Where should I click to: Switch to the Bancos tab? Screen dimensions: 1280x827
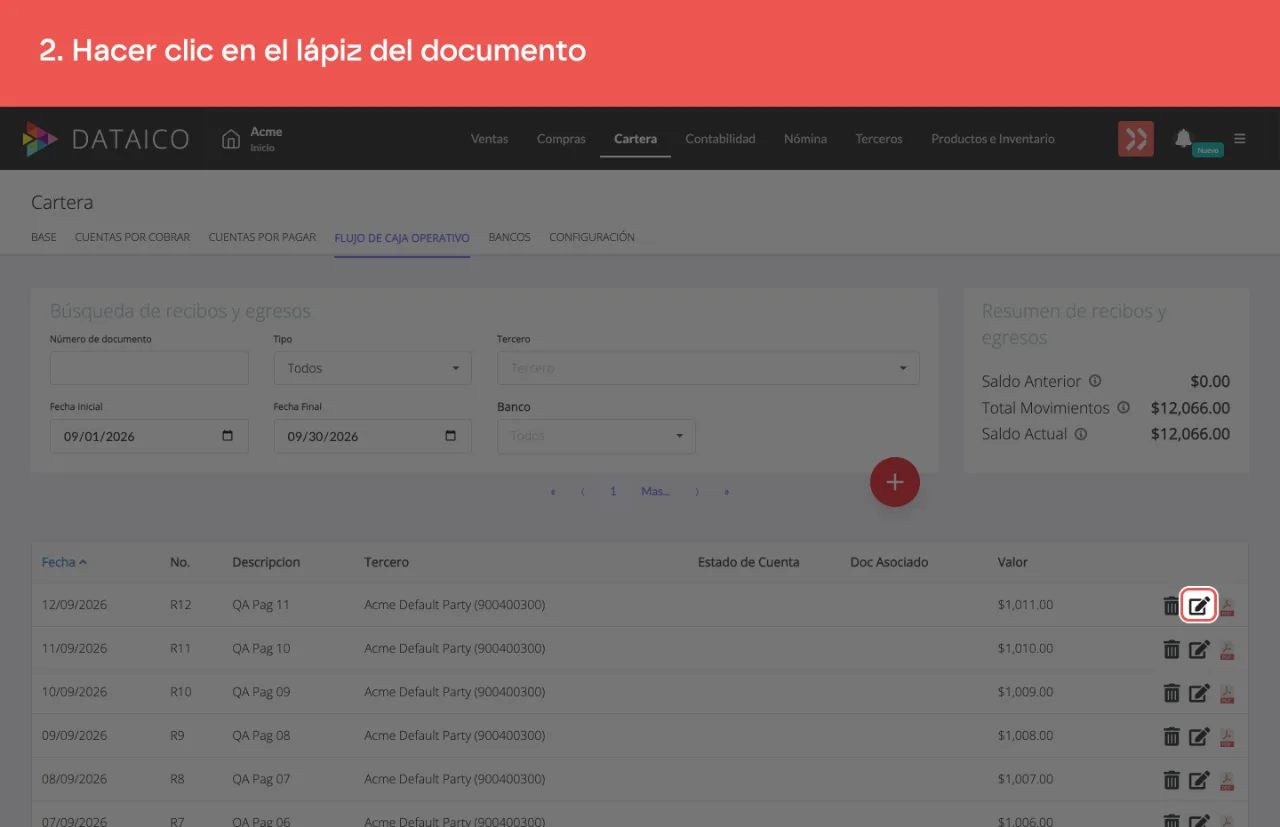[509, 237]
